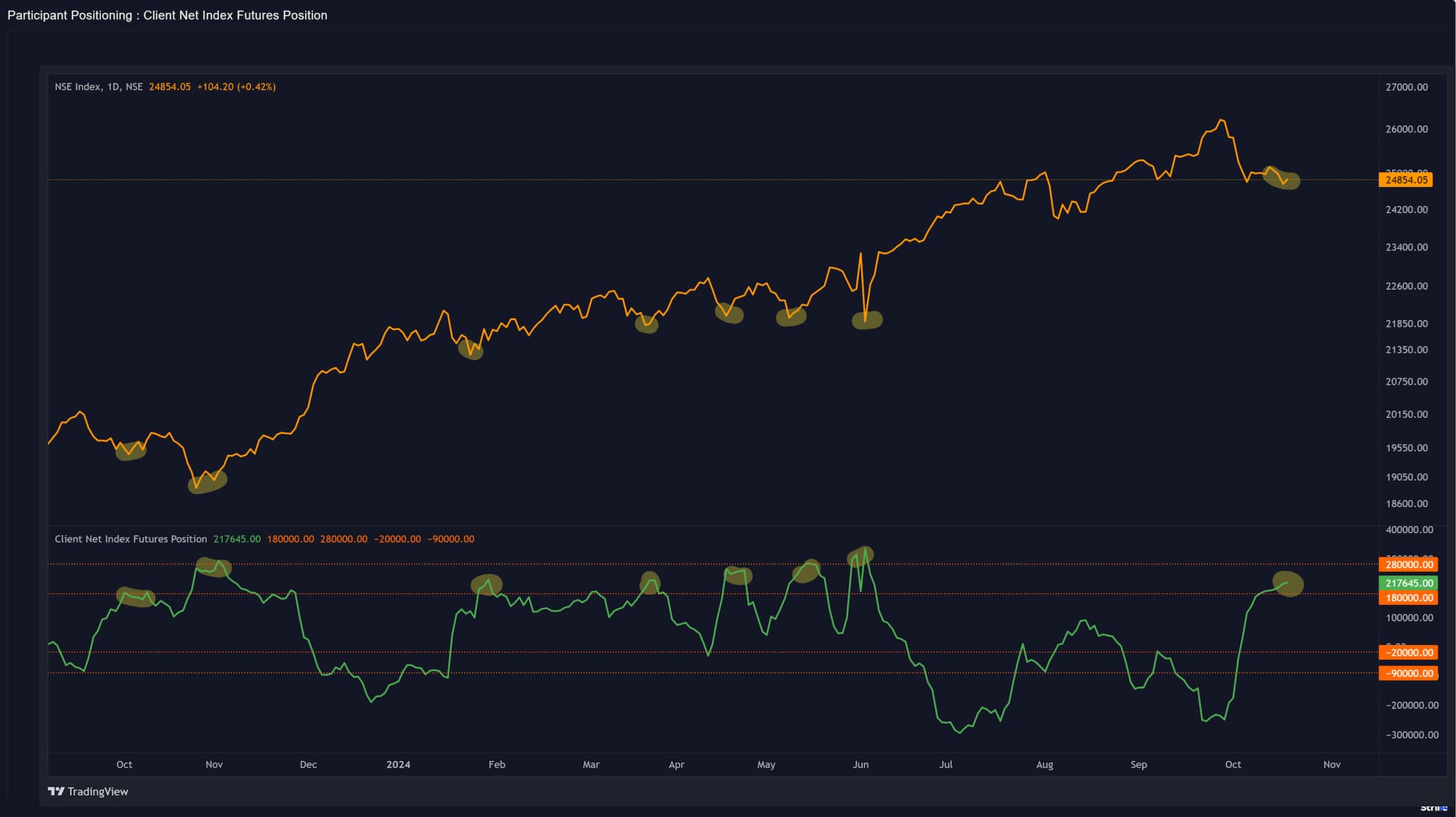Screen dimensions: 1456x817
Task: Click the Jun label on time axis
Action: pos(860,764)
